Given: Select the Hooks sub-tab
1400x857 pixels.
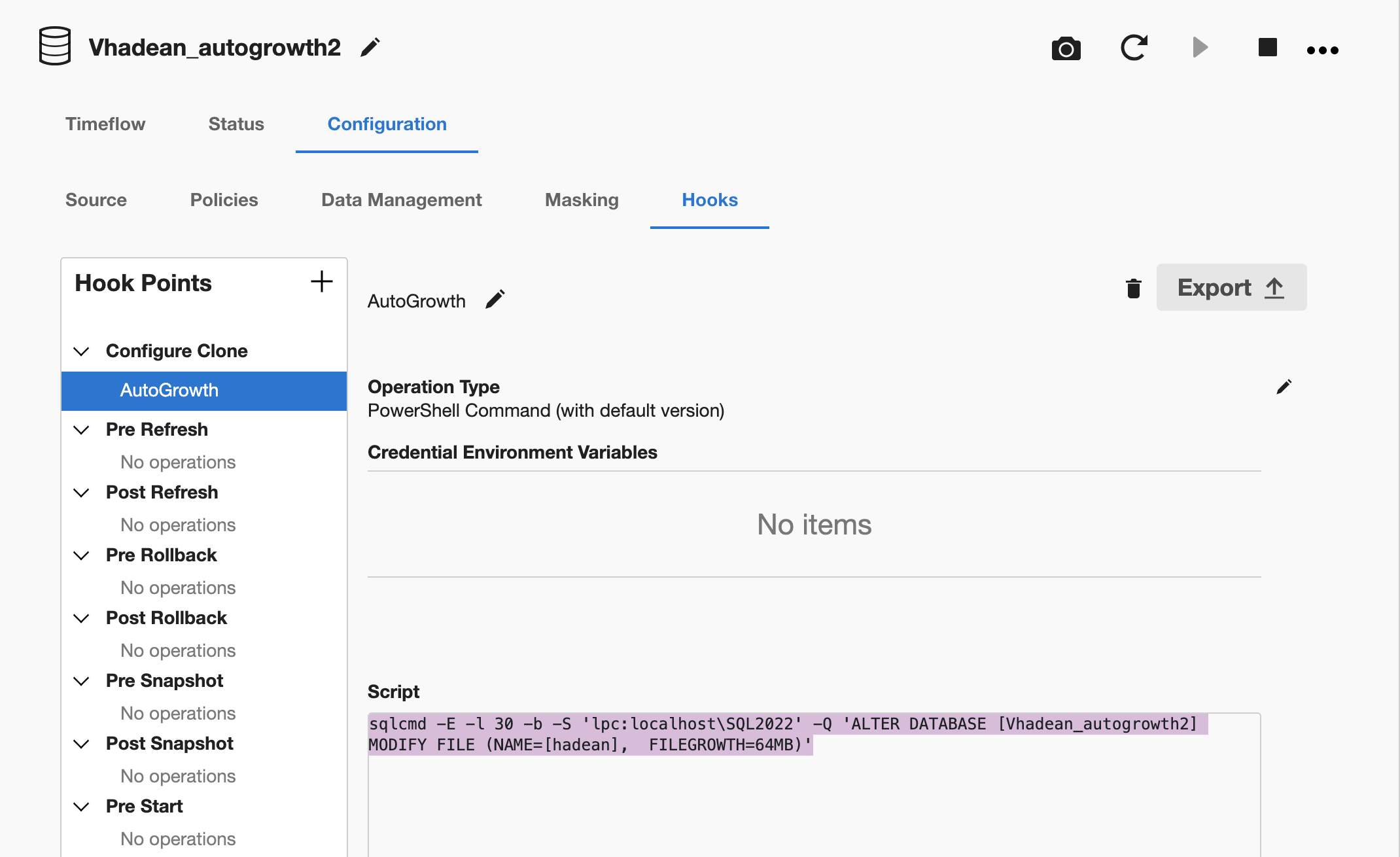Looking at the screenshot, I should tap(710, 200).
